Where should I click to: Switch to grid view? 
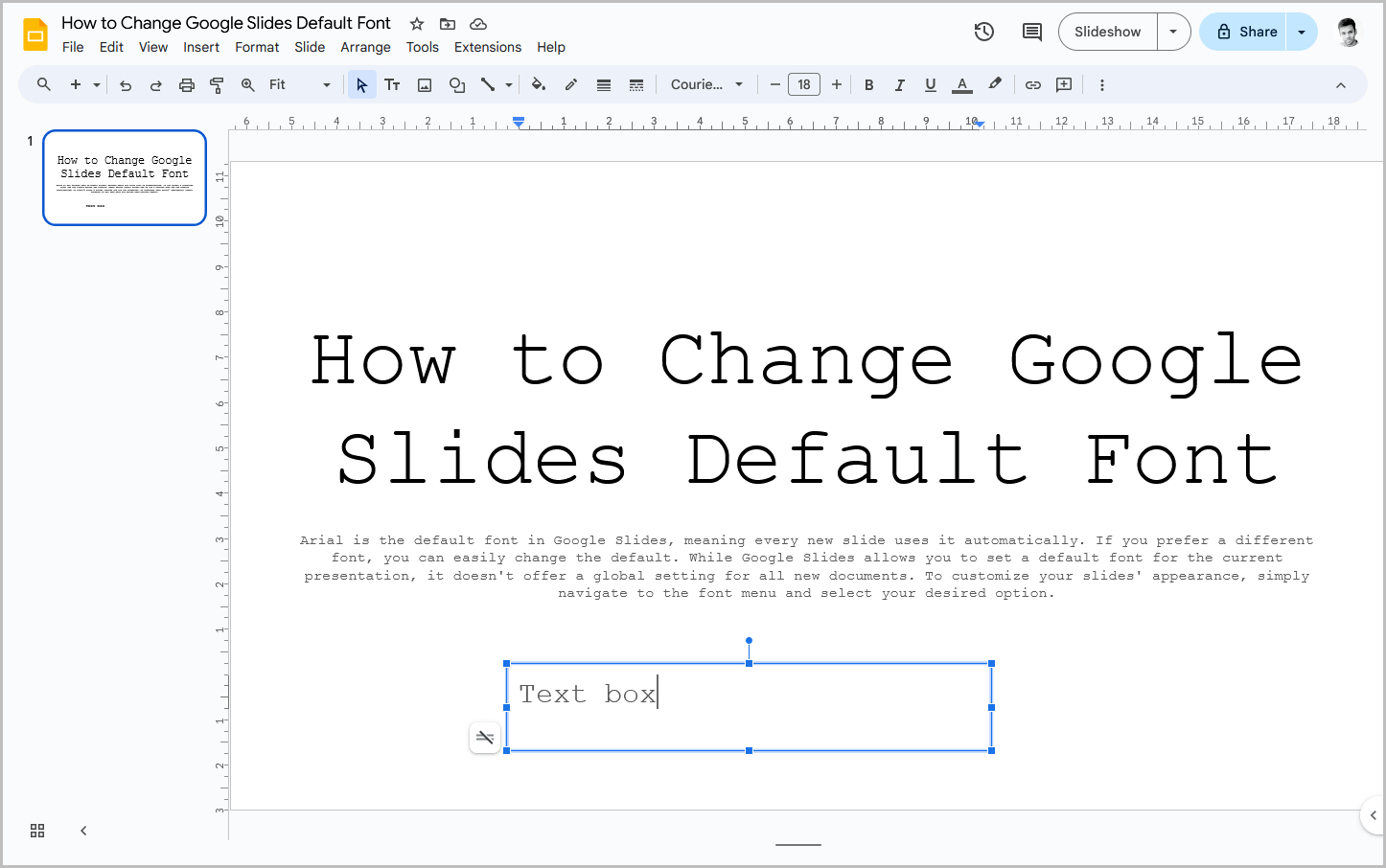(x=37, y=831)
